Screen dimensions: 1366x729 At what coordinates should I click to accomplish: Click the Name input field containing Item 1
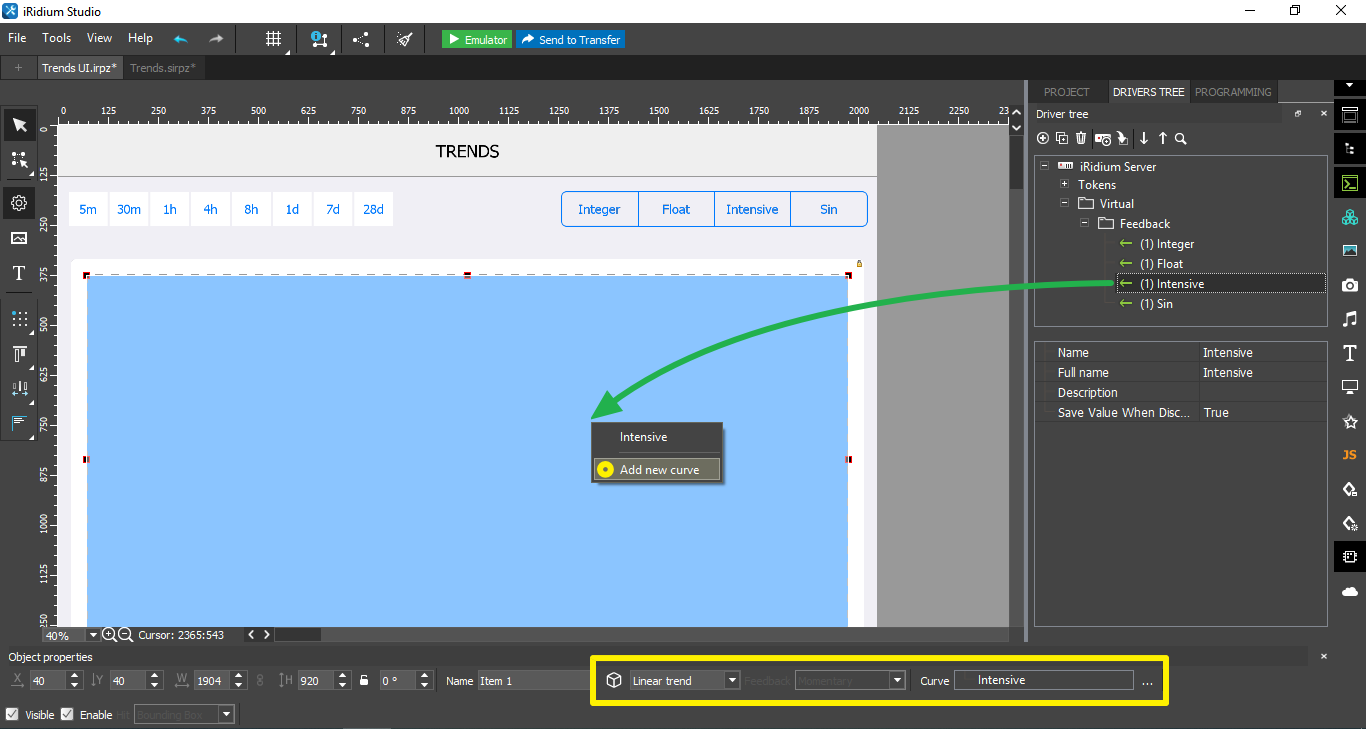[x=534, y=681]
